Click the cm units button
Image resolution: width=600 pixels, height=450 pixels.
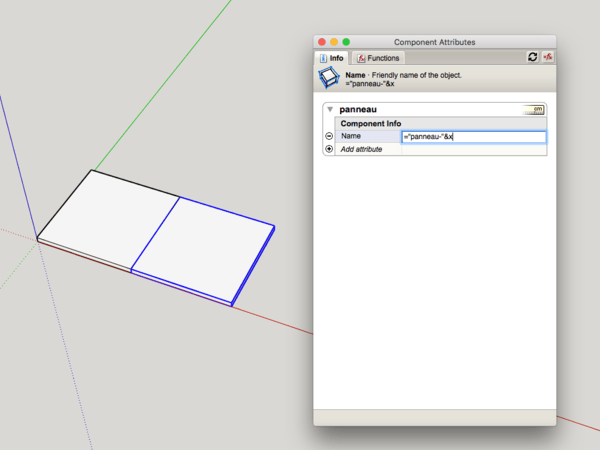[536, 109]
